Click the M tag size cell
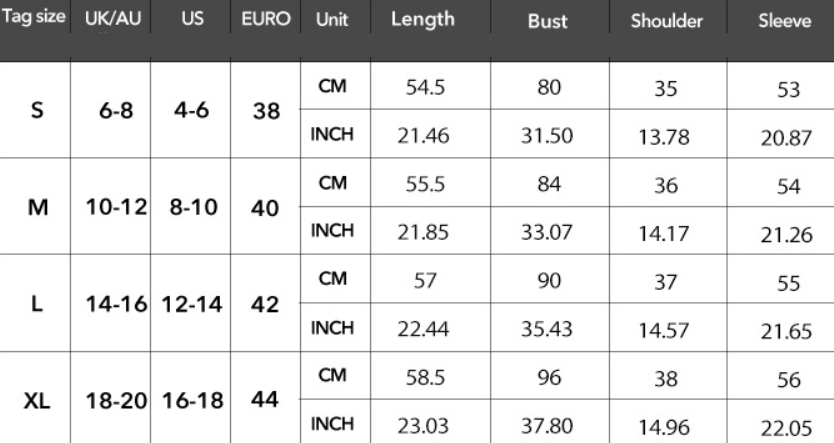 tap(37, 208)
